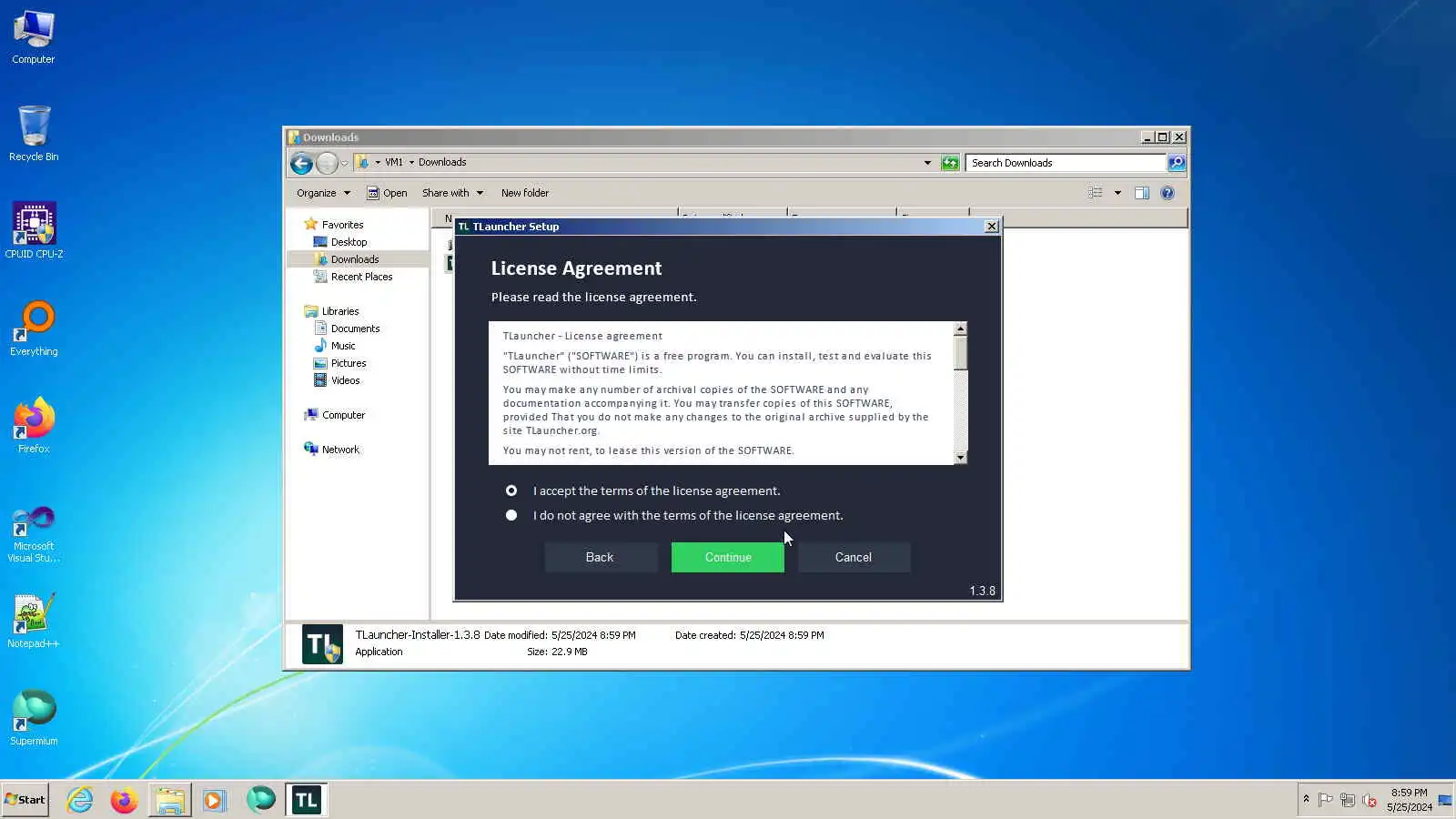The width and height of the screenshot is (1456, 819).
Task: Change the folder view mode
Action: (x=1096, y=193)
